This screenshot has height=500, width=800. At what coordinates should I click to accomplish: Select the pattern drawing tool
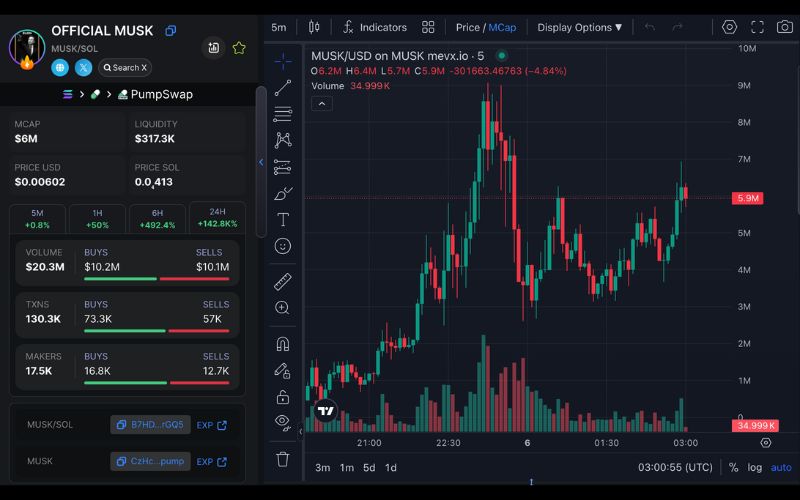[283, 140]
